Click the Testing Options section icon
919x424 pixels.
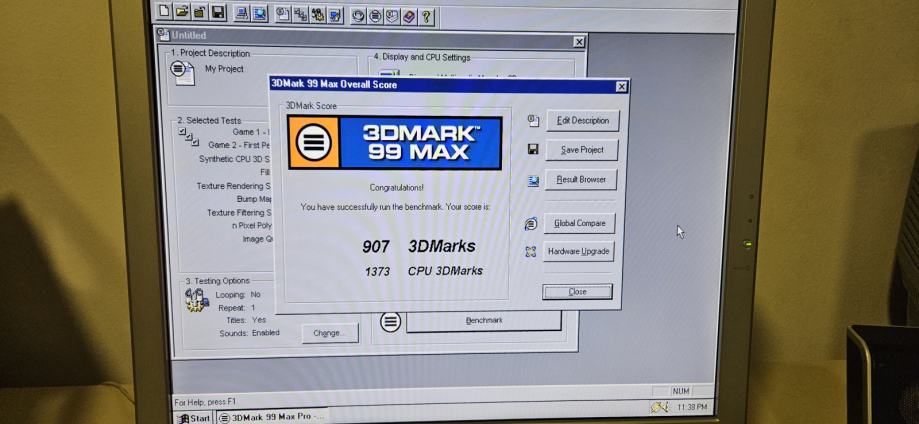tap(197, 300)
